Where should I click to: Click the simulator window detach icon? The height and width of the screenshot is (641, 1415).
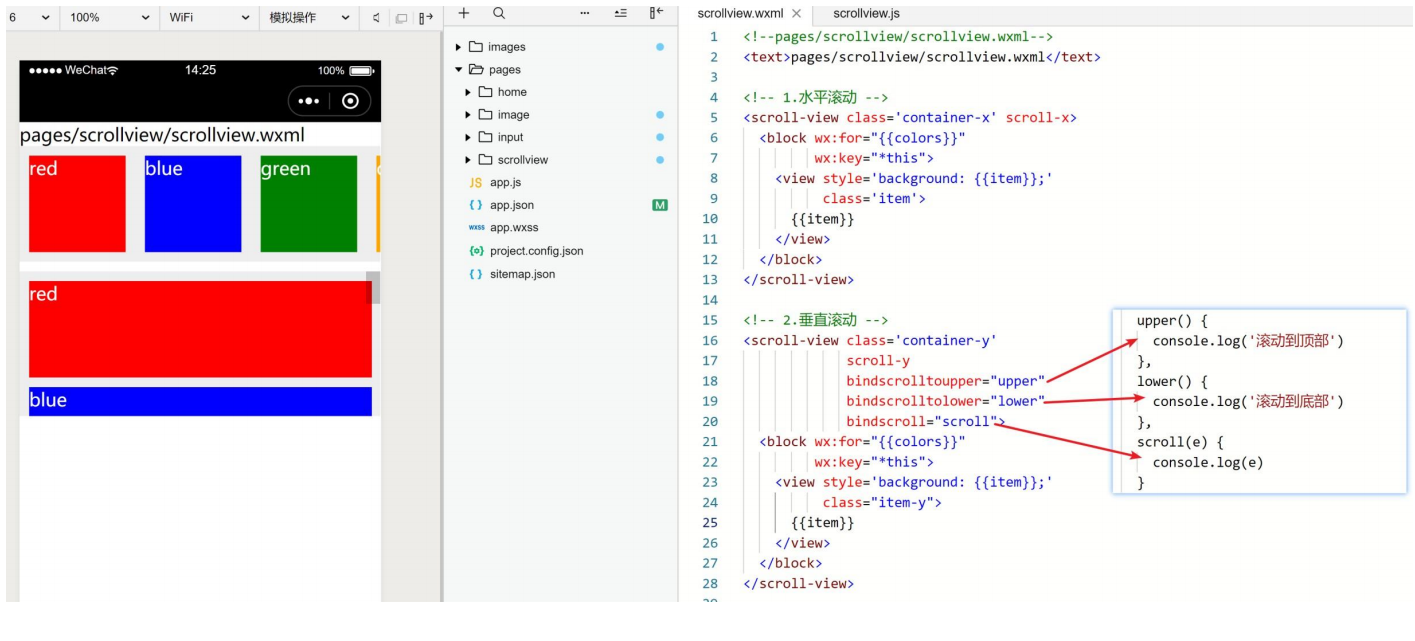point(401,18)
